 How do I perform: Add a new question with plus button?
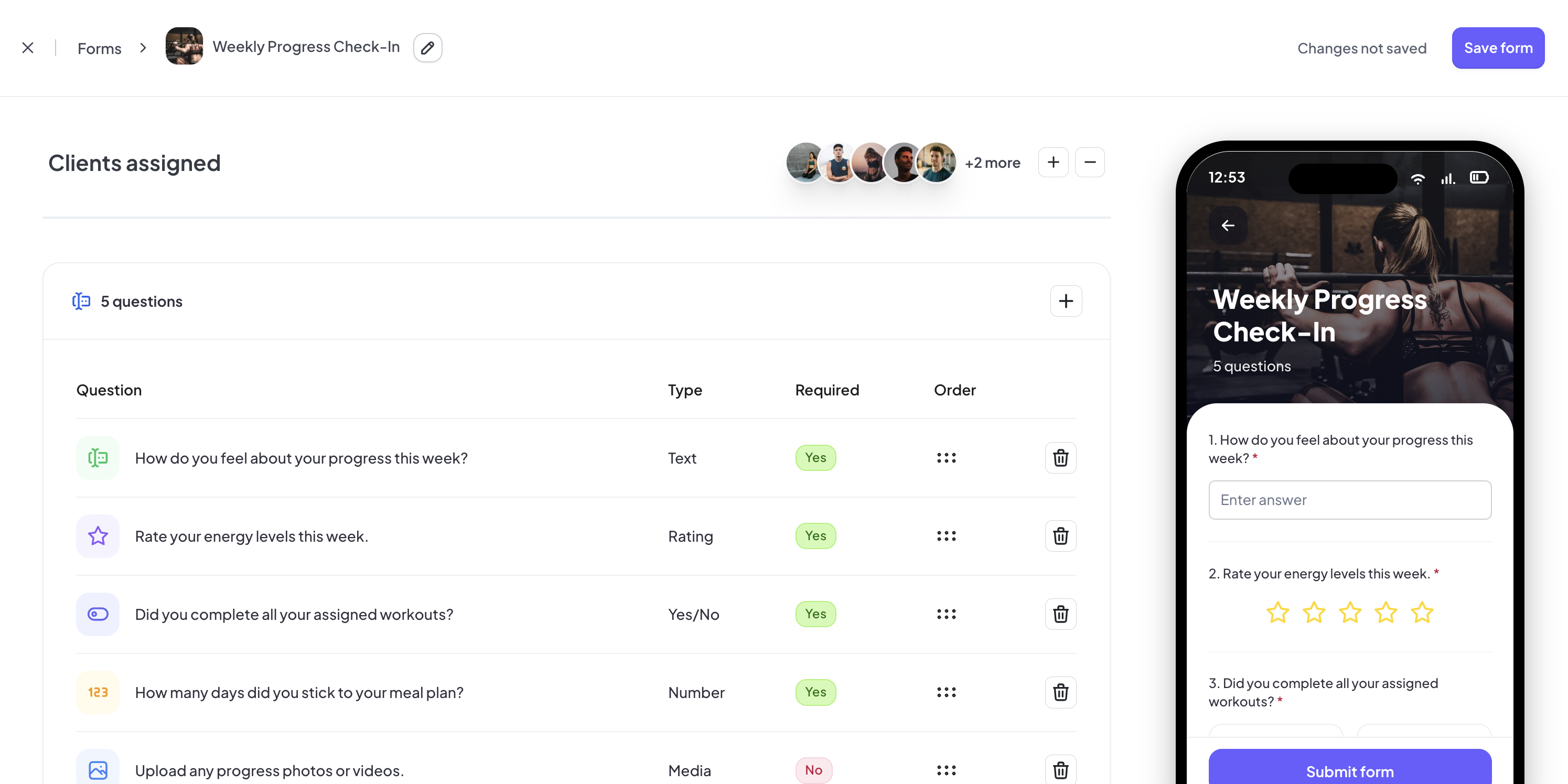[x=1066, y=300]
